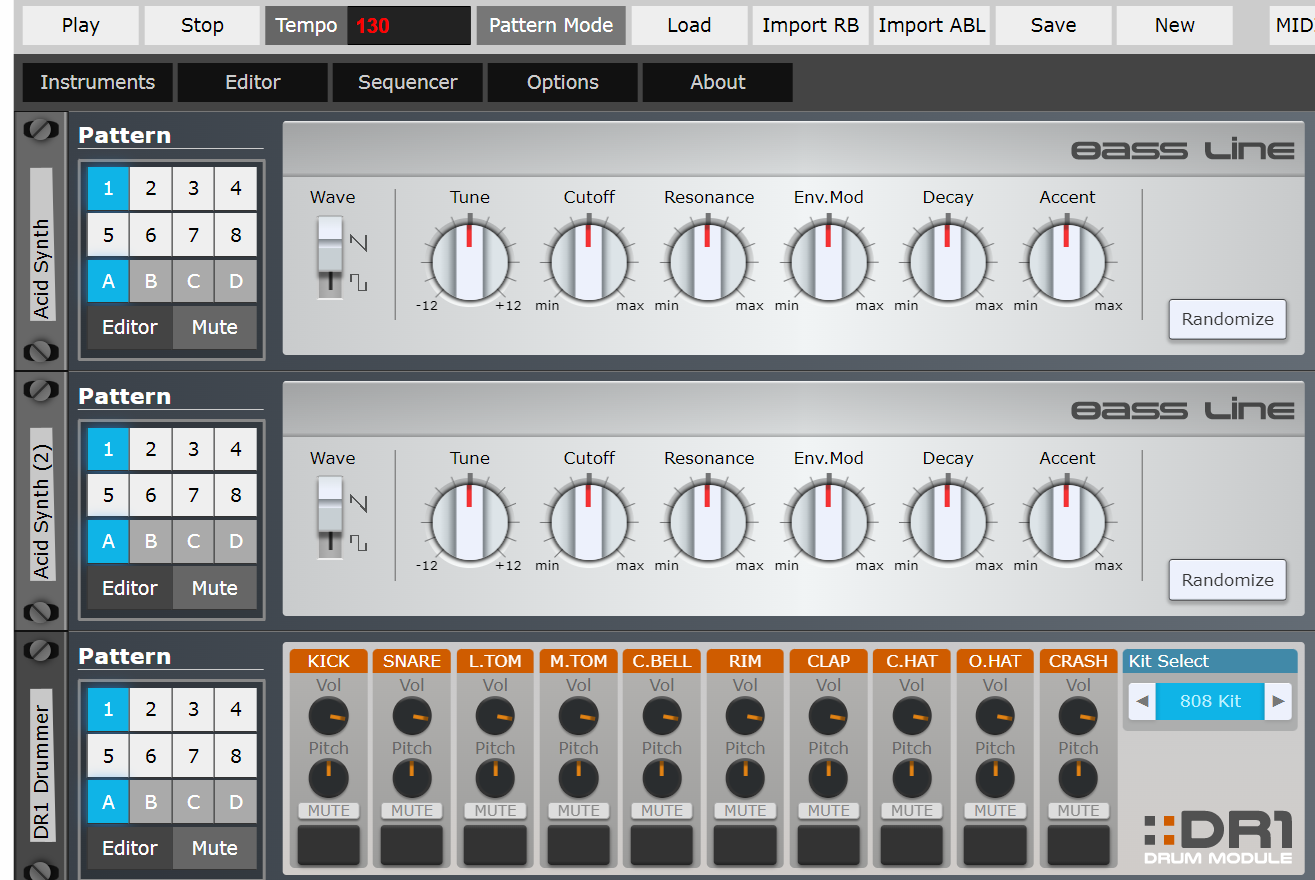This screenshot has width=1315, height=880.
Task: Click the Cutoff knob on the first Acid Synth
Action: pos(589,261)
